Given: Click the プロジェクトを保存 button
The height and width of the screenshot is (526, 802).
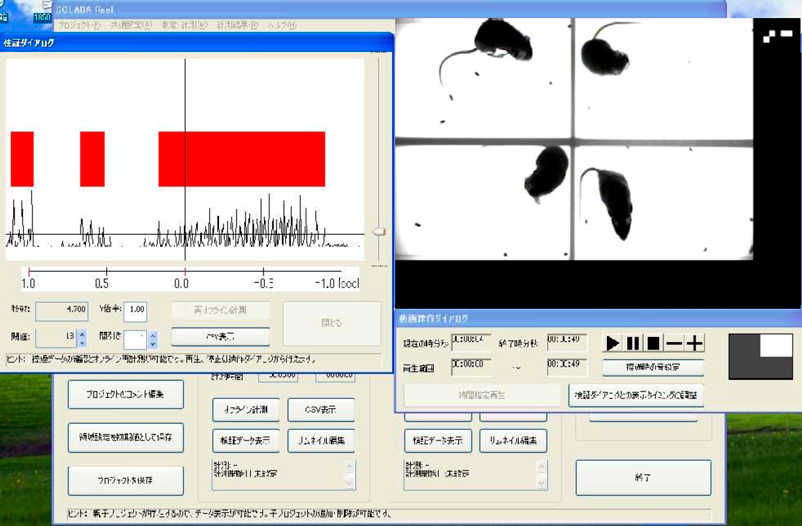Looking at the screenshot, I should point(126,479).
